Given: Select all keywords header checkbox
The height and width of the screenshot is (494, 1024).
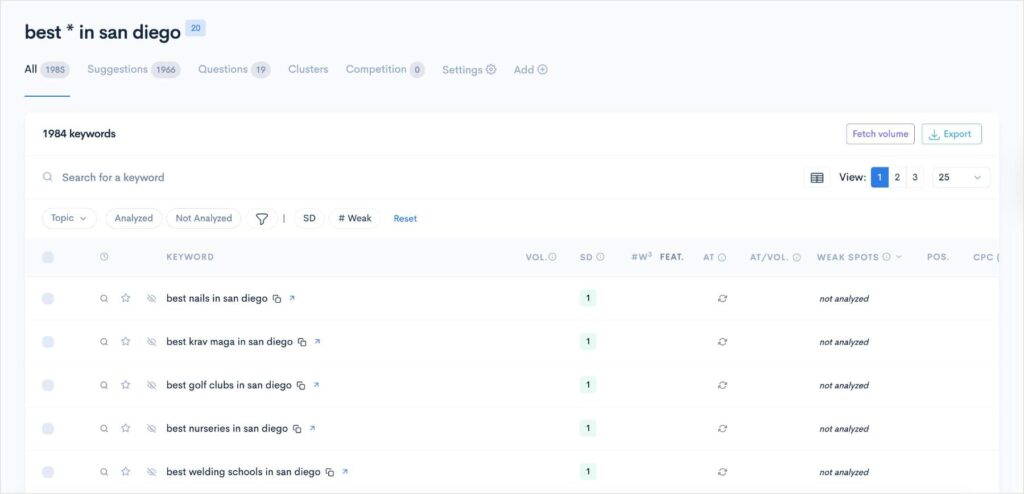Looking at the screenshot, I should click(48, 257).
